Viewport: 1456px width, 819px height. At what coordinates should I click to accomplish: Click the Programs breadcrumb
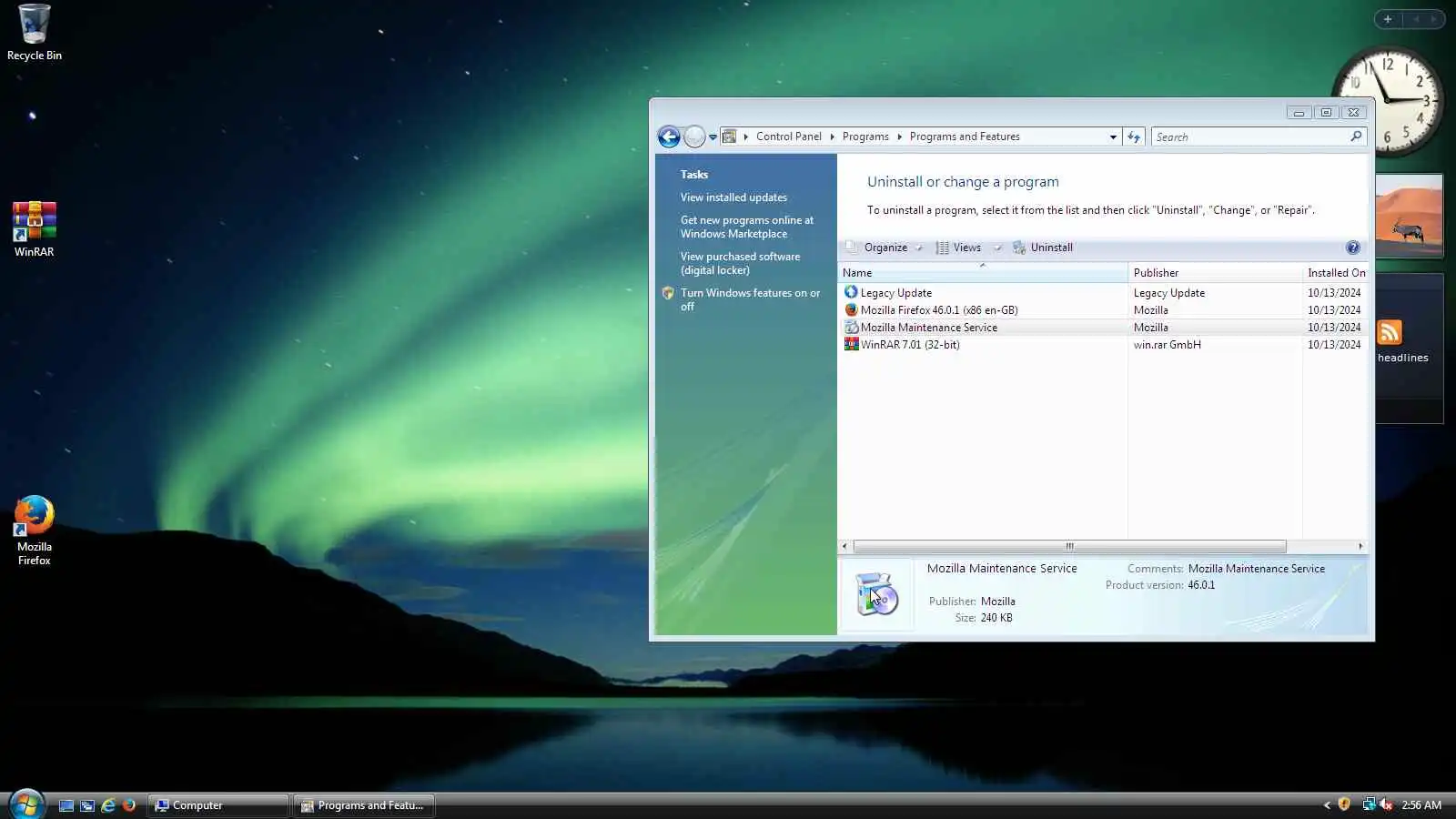click(865, 136)
